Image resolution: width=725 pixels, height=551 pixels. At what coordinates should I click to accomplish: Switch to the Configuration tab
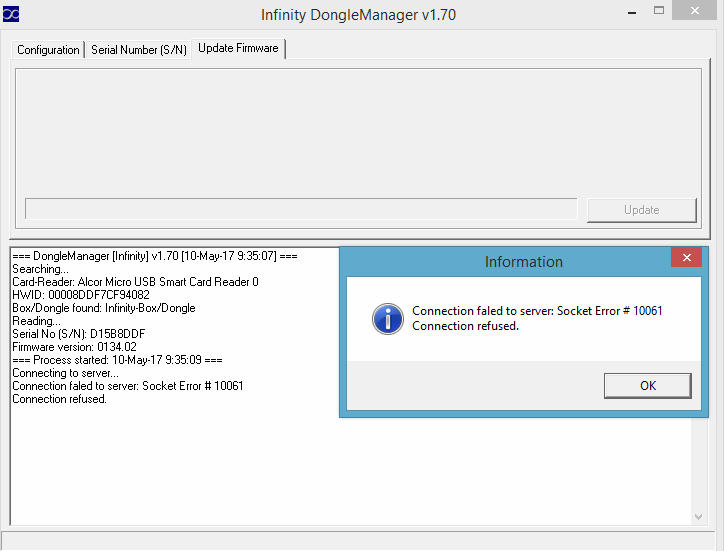click(x=48, y=49)
